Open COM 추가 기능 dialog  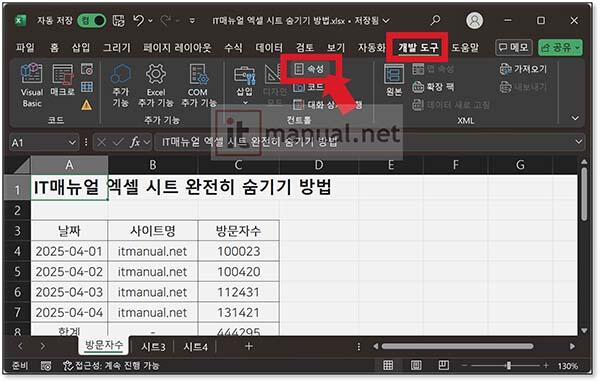tap(198, 85)
